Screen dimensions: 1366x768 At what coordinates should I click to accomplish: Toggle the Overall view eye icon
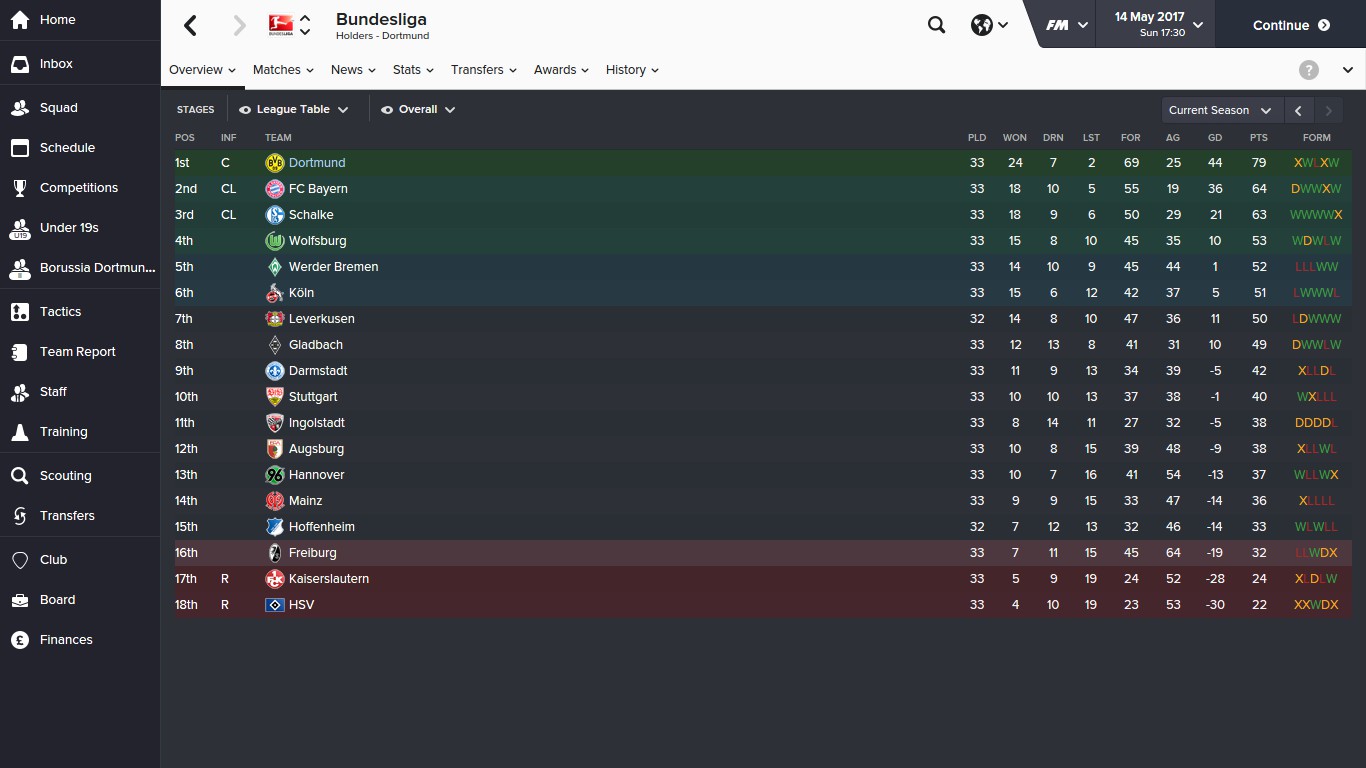coord(387,110)
